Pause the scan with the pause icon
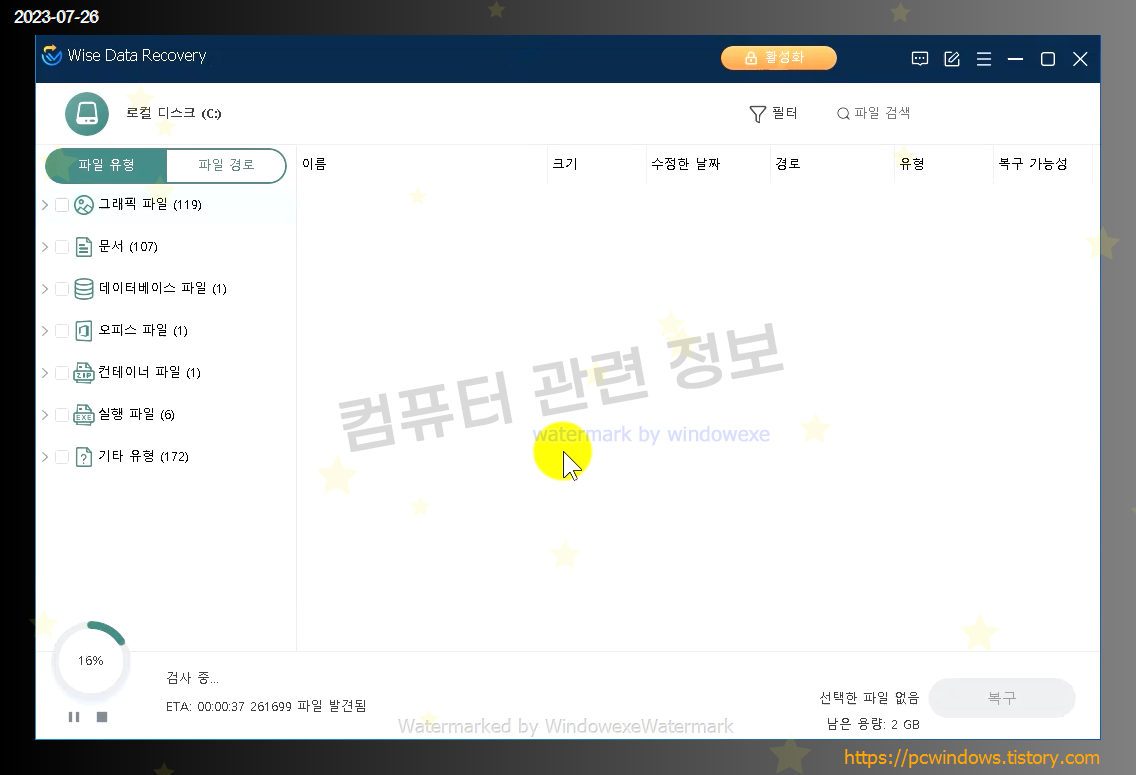The height and width of the screenshot is (775, 1136). coord(74,716)
